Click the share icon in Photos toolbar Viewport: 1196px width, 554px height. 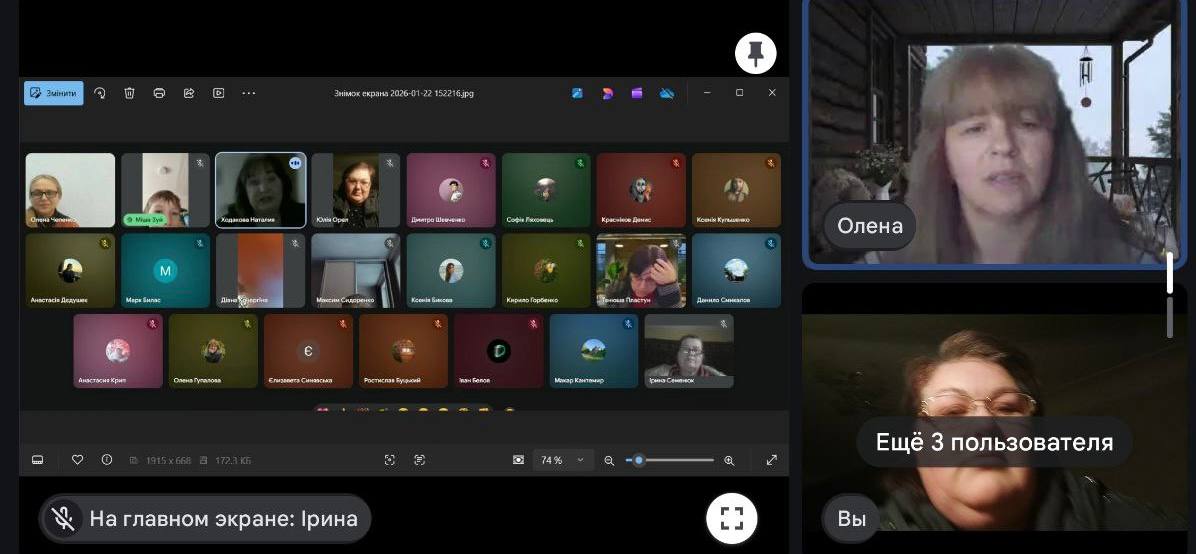coord(188,93)
